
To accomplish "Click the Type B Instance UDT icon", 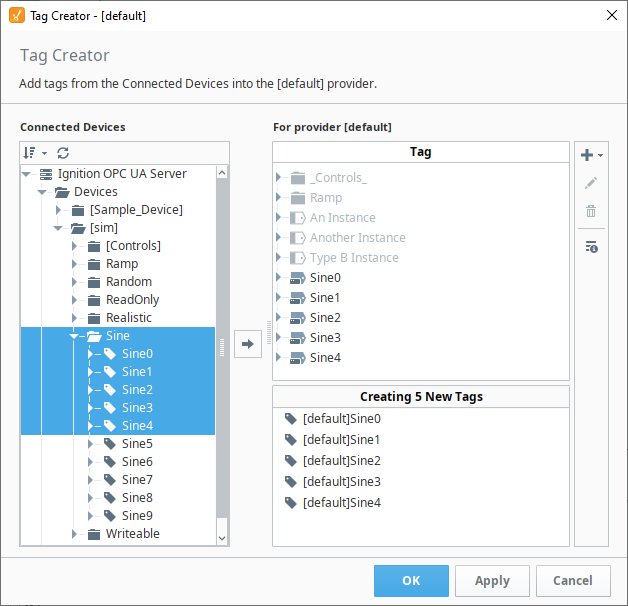I will pos(298,258).
